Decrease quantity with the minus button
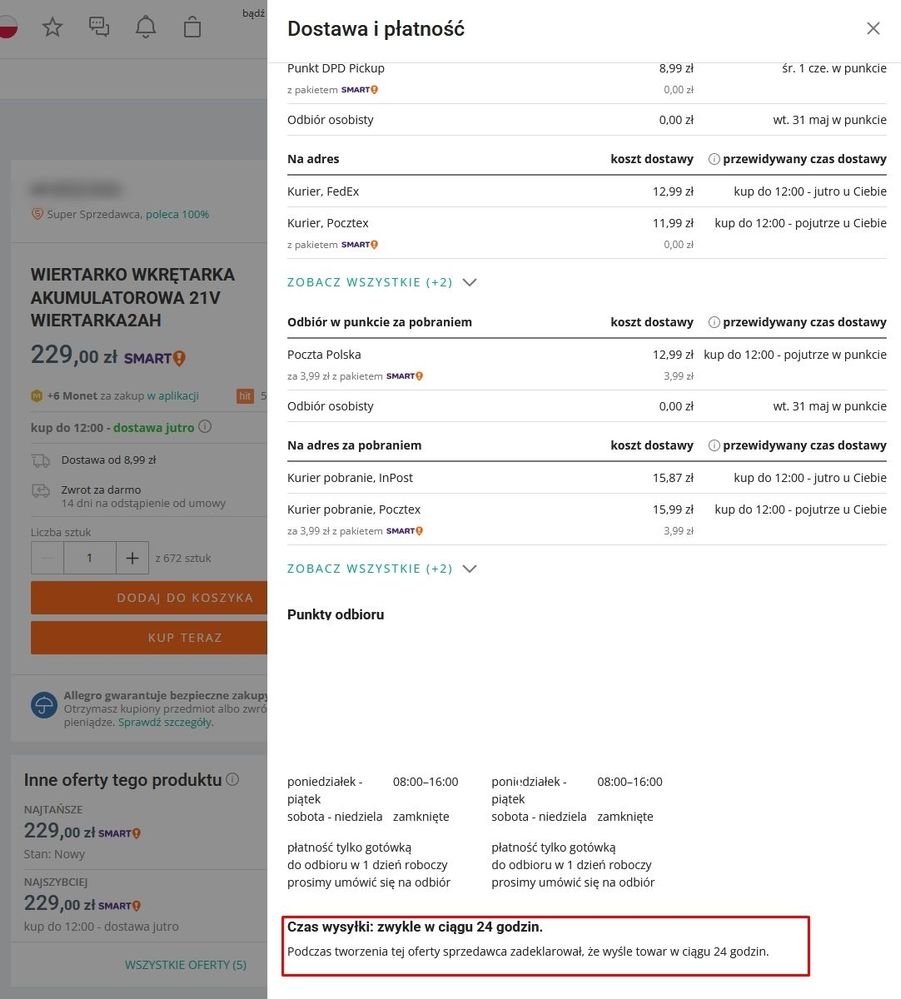901x999 pixels. (x=47, y=558)
